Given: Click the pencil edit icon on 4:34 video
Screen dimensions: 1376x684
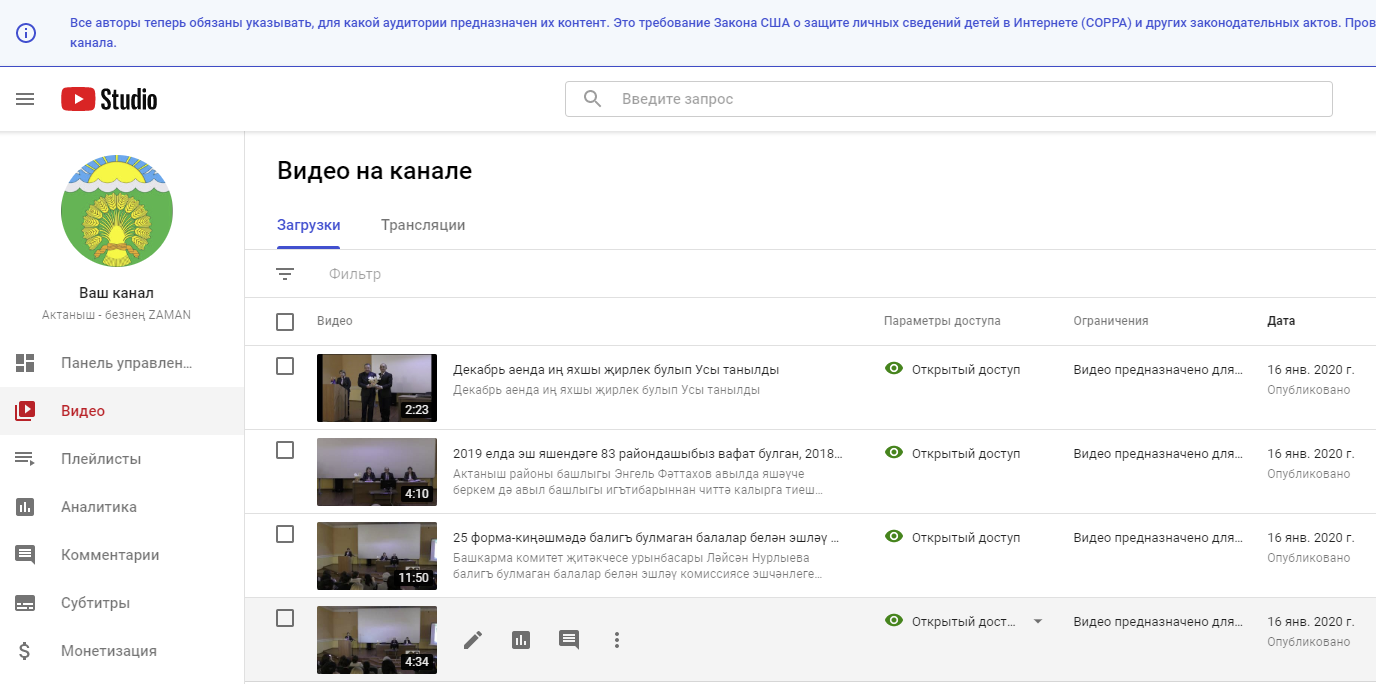Looking at the screenshot, I should (x=473, y=640).
